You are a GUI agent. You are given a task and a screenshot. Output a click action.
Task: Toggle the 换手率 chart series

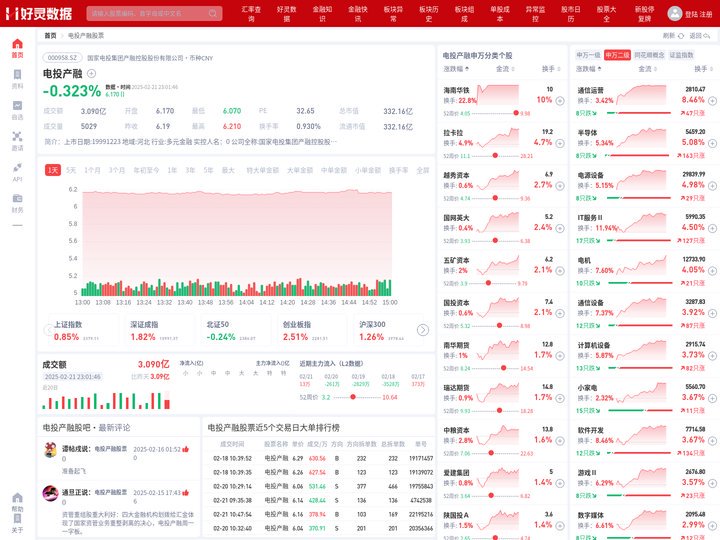point(398,170)
